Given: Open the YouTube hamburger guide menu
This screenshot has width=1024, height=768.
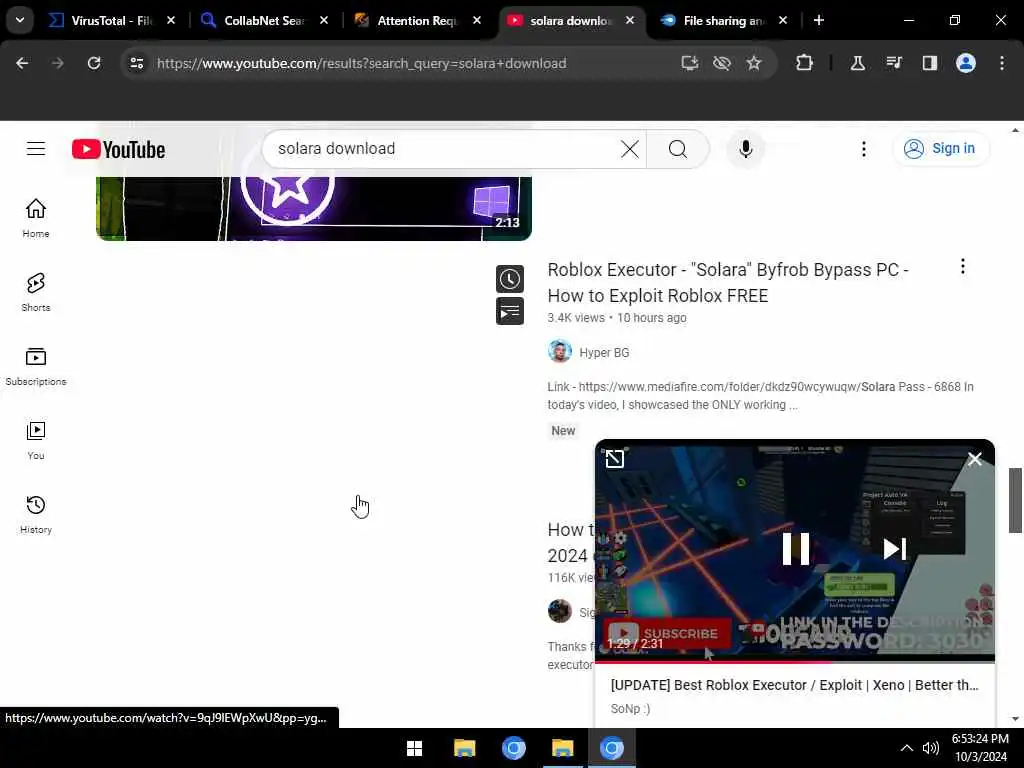Looking at the screenshot, I should point(36,149).
